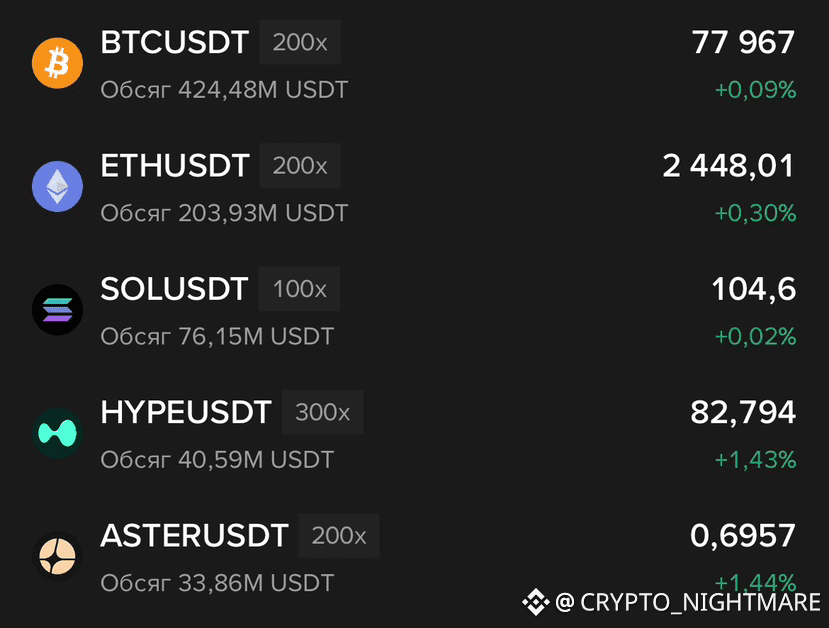Select the HYPEUSDT pair name
Screen dimensions: 829x628
pyautogui.click(x=186, y=412)
